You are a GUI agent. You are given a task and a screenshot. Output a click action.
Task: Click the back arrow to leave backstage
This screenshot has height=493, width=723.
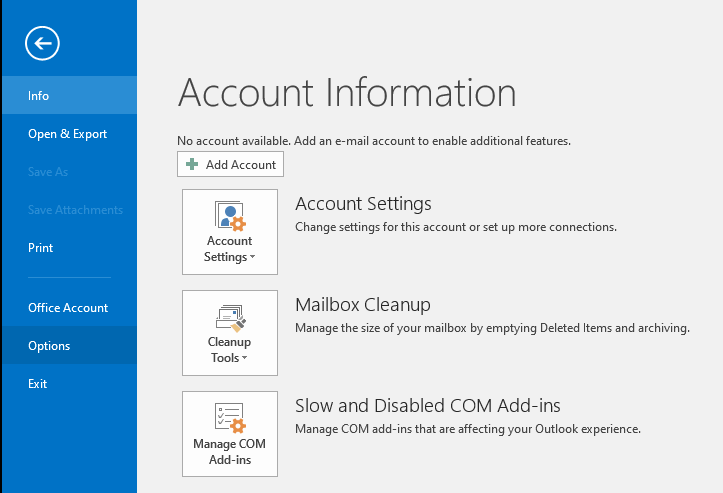(45, 43)
